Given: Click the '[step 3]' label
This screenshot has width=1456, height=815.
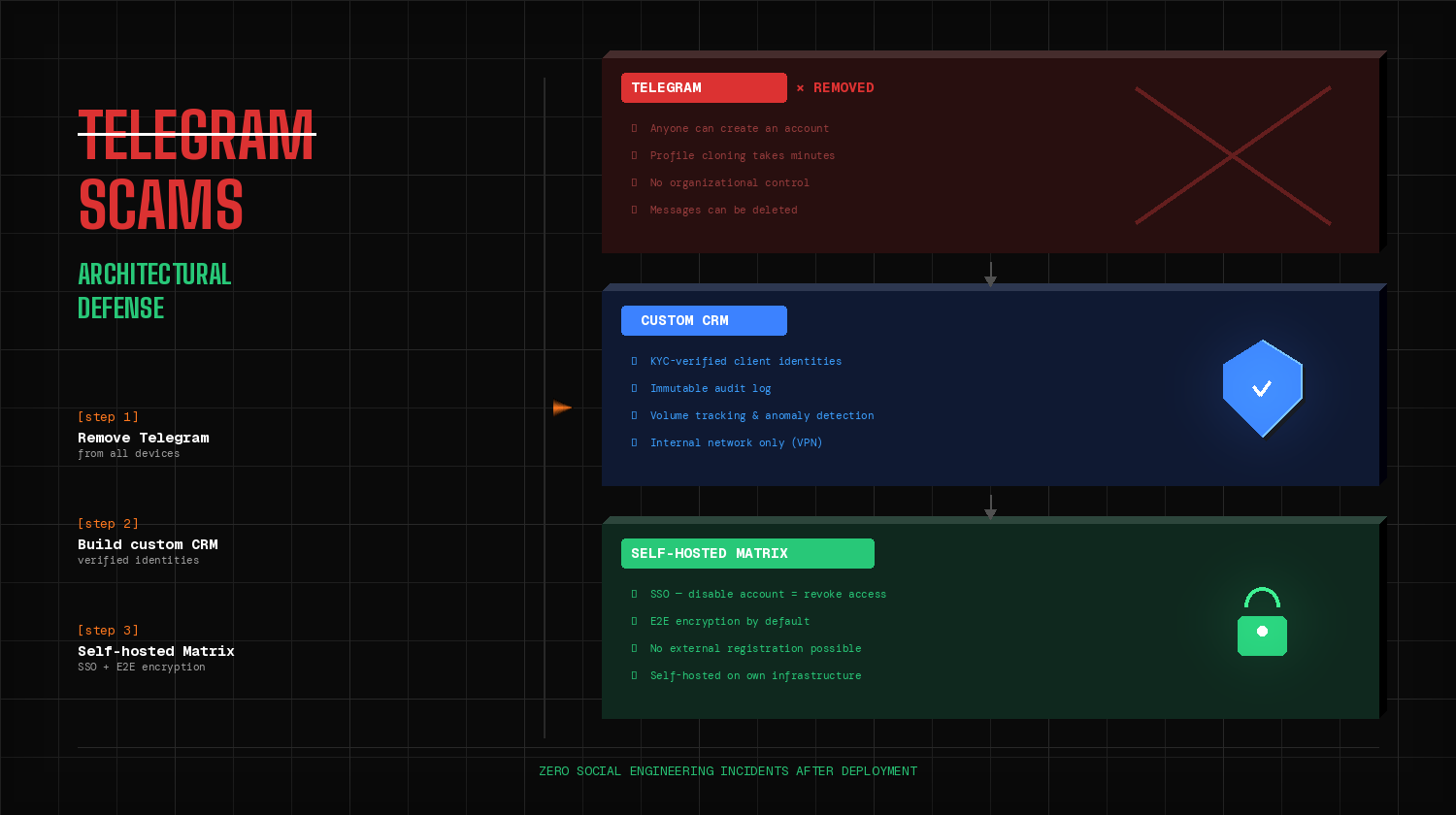Looking at the screenshot, I should (109, 631).
